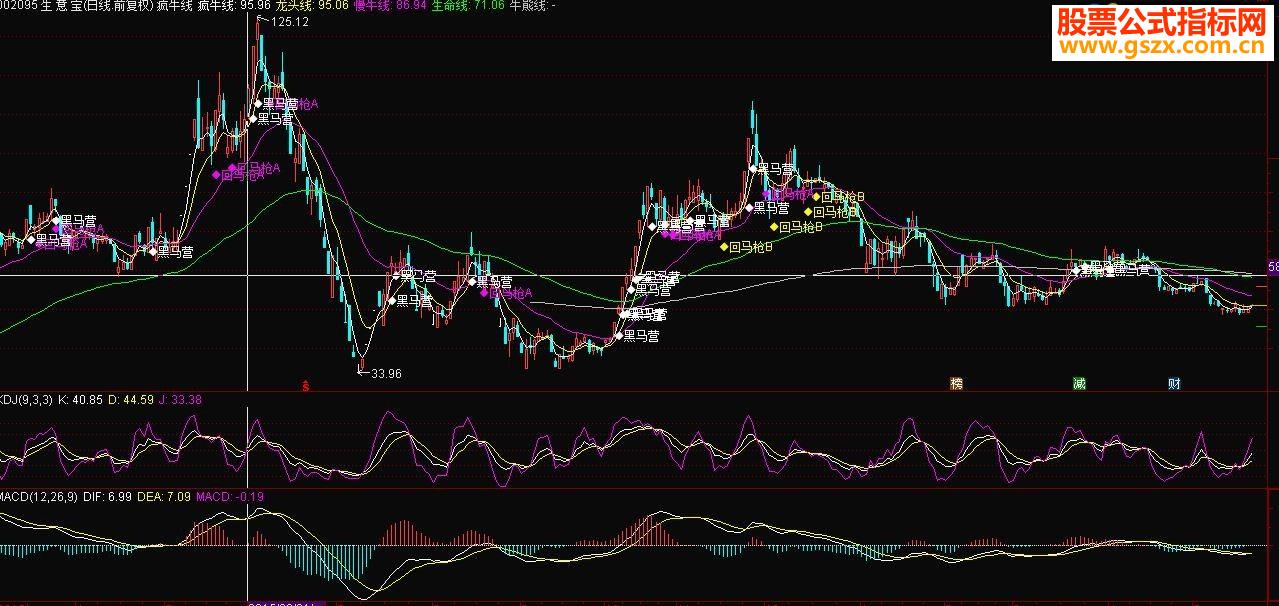Click the 牛熊线 indicator label
The width and height of the screenshot is (1279, 606).
click(x=533, y=6)
